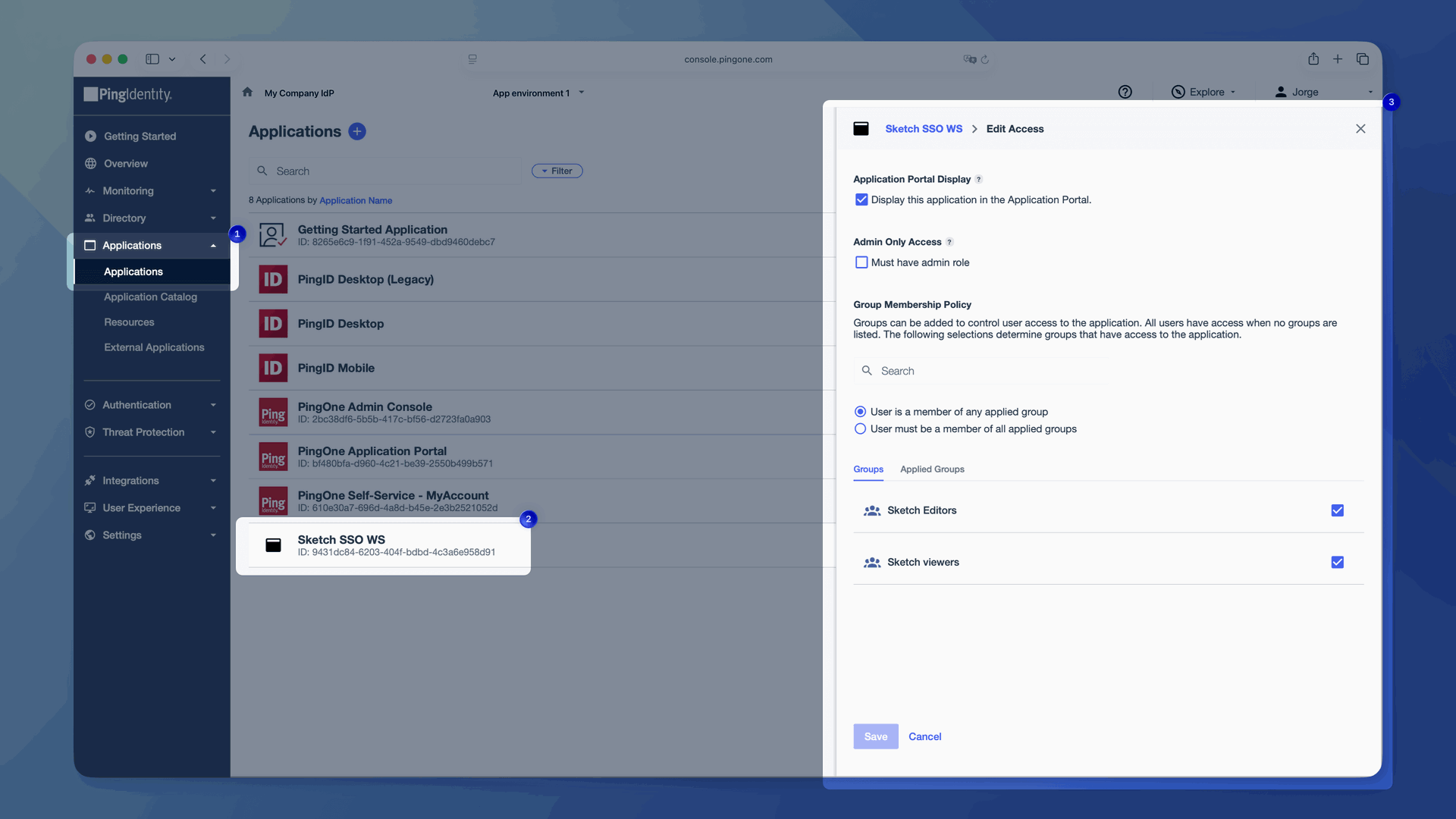This screenshot has height=819, width=1456.
Task: Click the PingIdentity logo
Action: (x=127, y=94)
